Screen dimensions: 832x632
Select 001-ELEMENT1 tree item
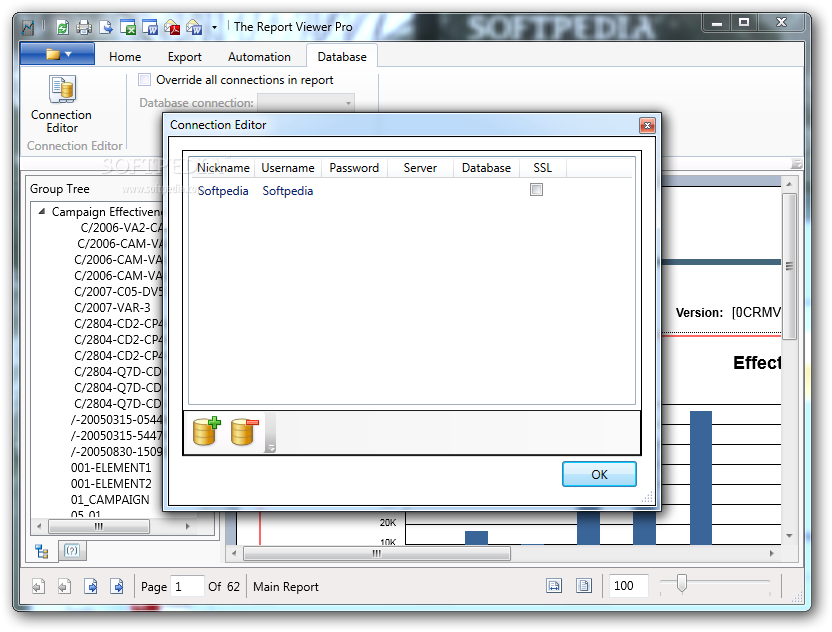111,467
